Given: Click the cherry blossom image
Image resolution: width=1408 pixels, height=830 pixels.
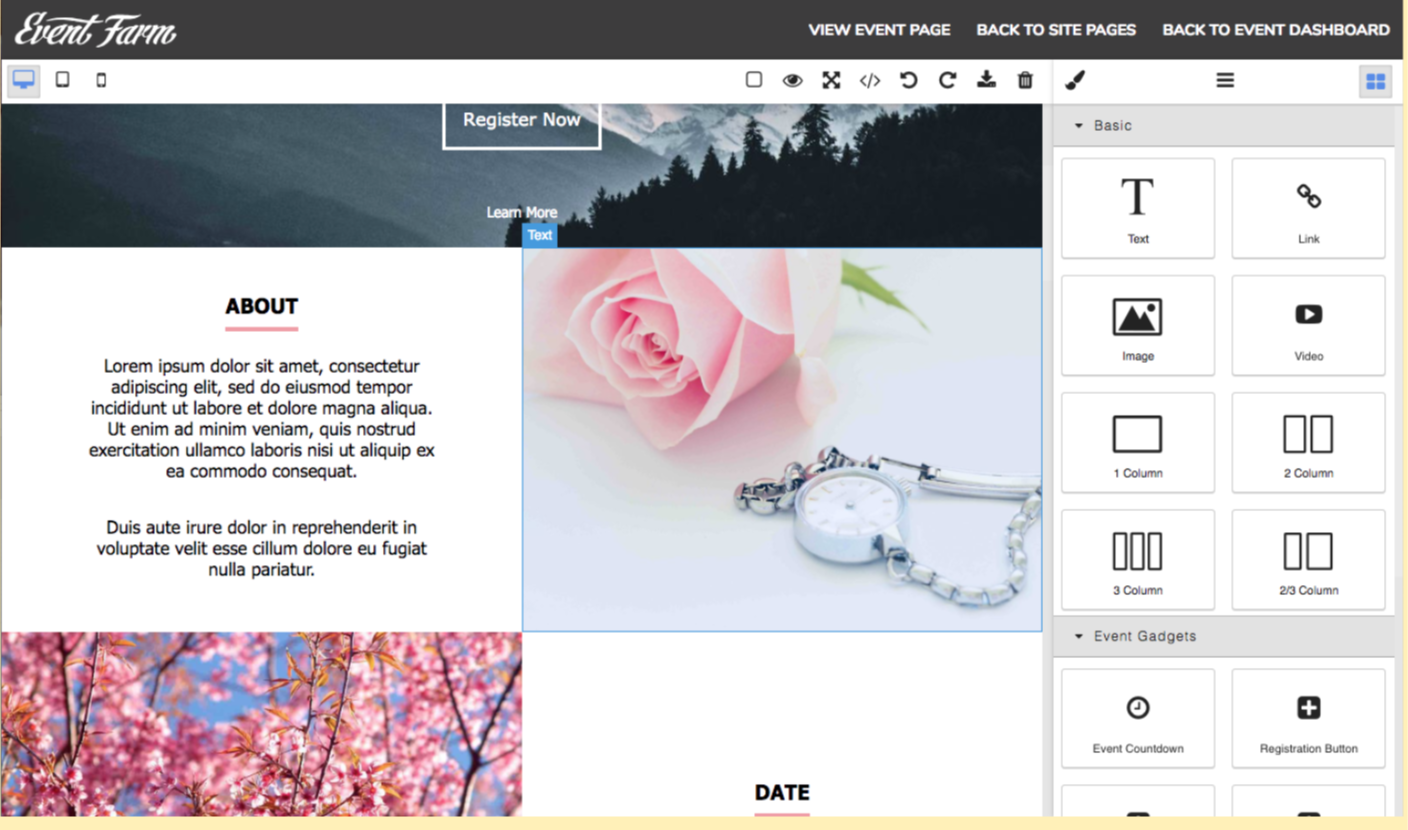Looking at the screenshot, I should (261, 724).
